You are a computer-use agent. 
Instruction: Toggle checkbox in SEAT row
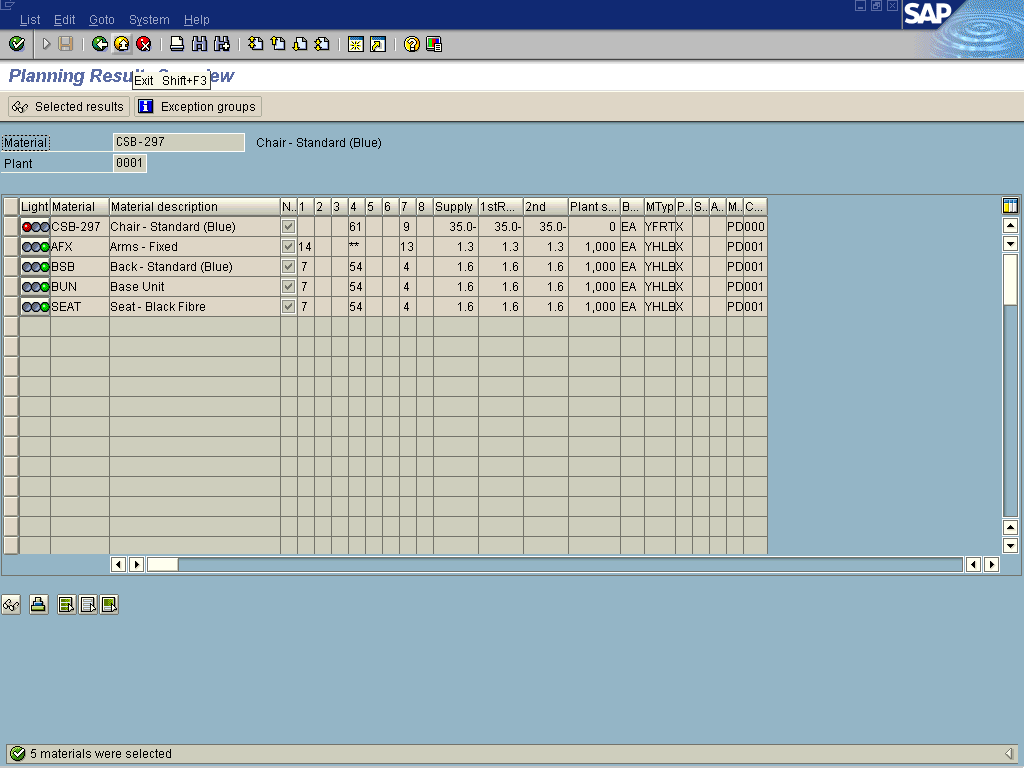288,306
